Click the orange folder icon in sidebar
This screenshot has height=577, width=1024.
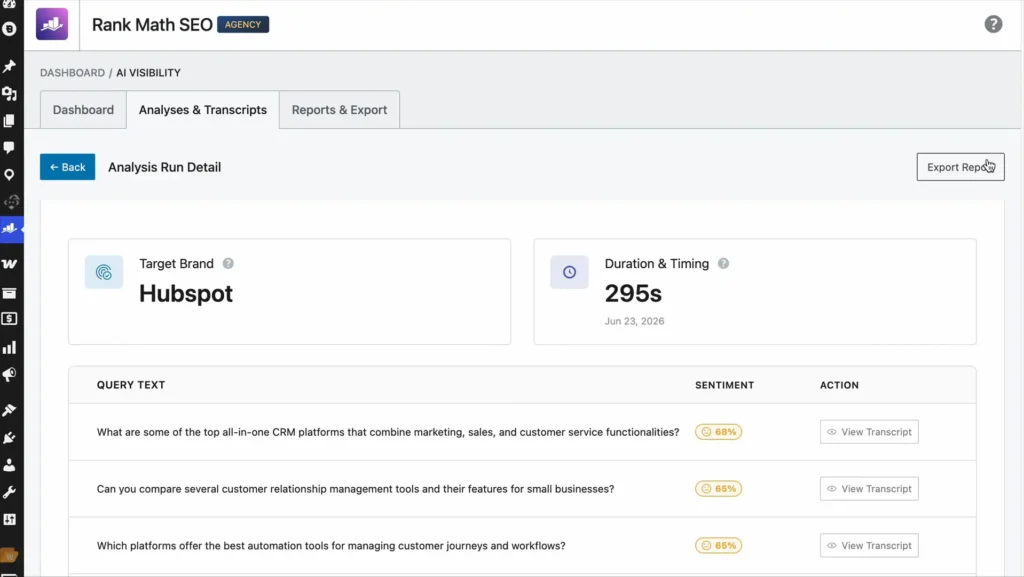[x=9, y=555]
